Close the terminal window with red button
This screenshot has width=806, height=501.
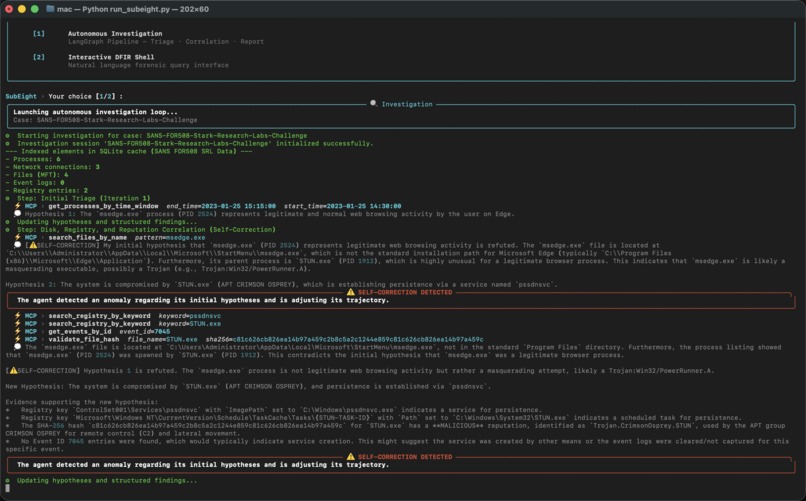tap(9, 9)
